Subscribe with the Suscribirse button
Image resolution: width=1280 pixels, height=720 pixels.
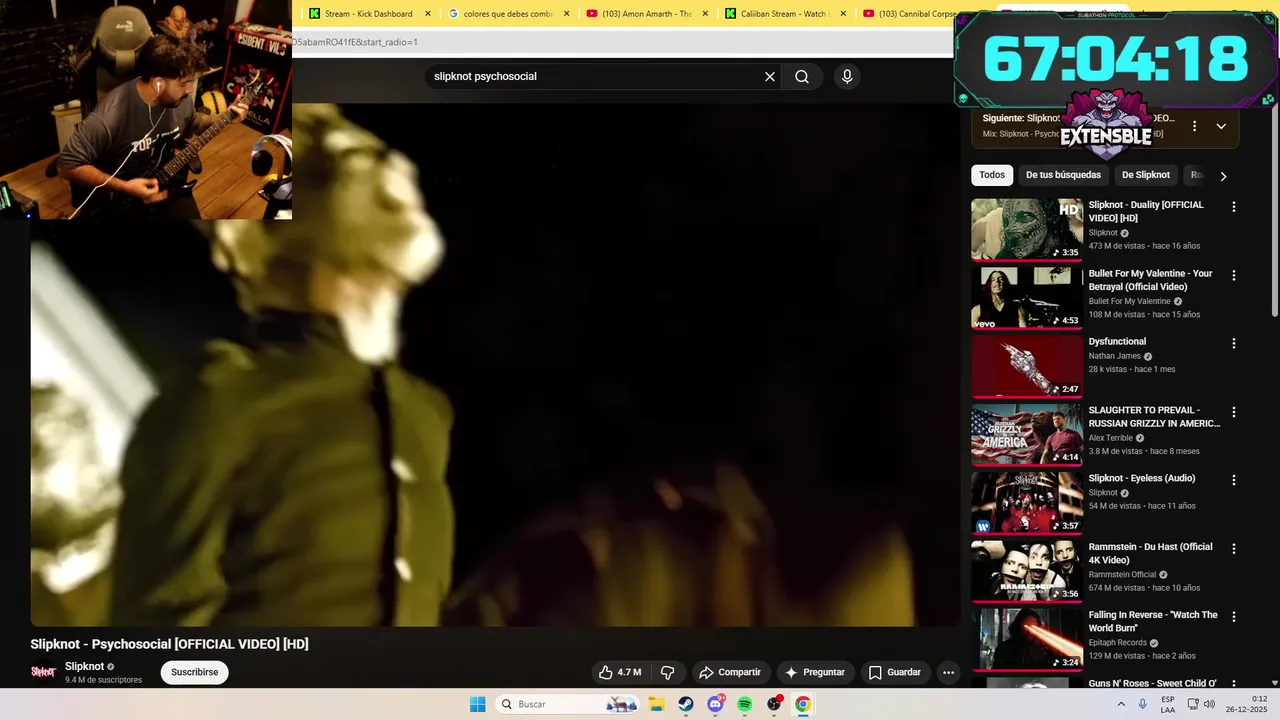click(194, 672)
